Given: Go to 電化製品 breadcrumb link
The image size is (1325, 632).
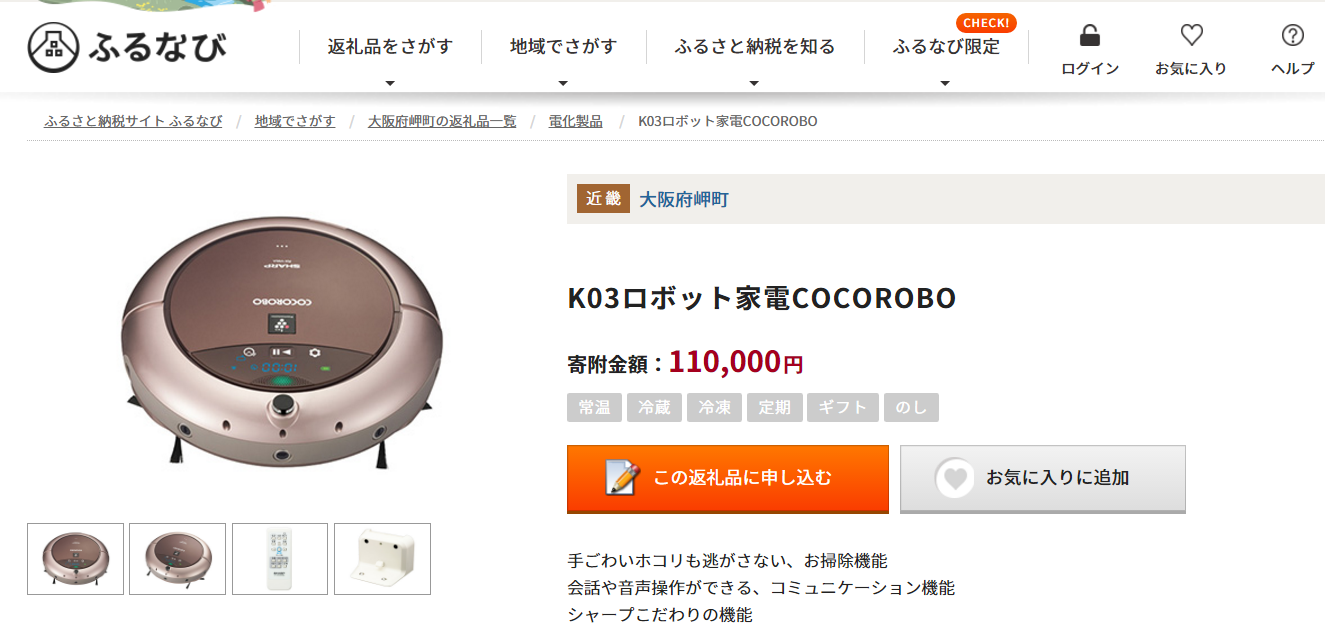Looking at the screenshot, I should pyautogui.click(x=576, y=121).
